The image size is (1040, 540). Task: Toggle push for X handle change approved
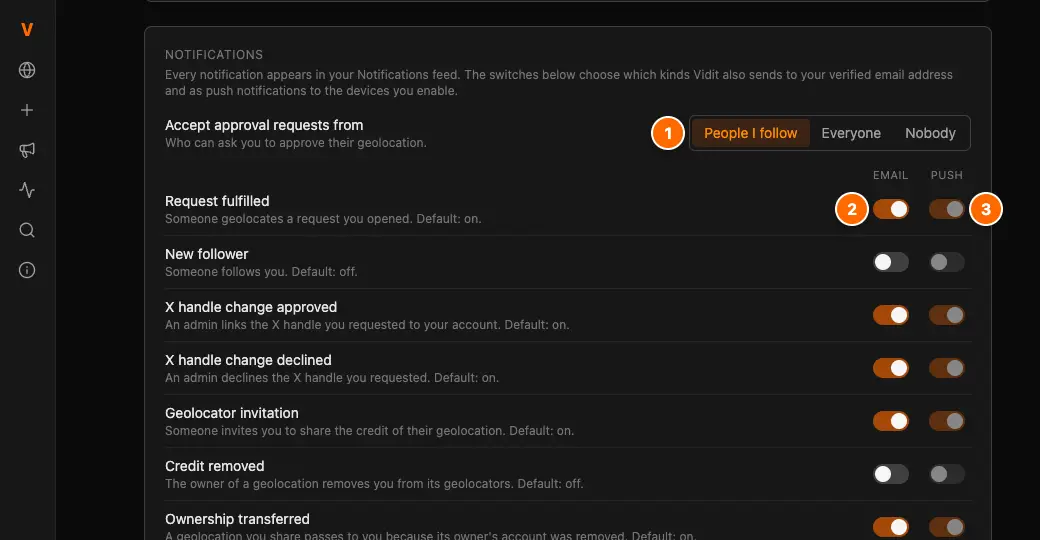tap(946, 315)
